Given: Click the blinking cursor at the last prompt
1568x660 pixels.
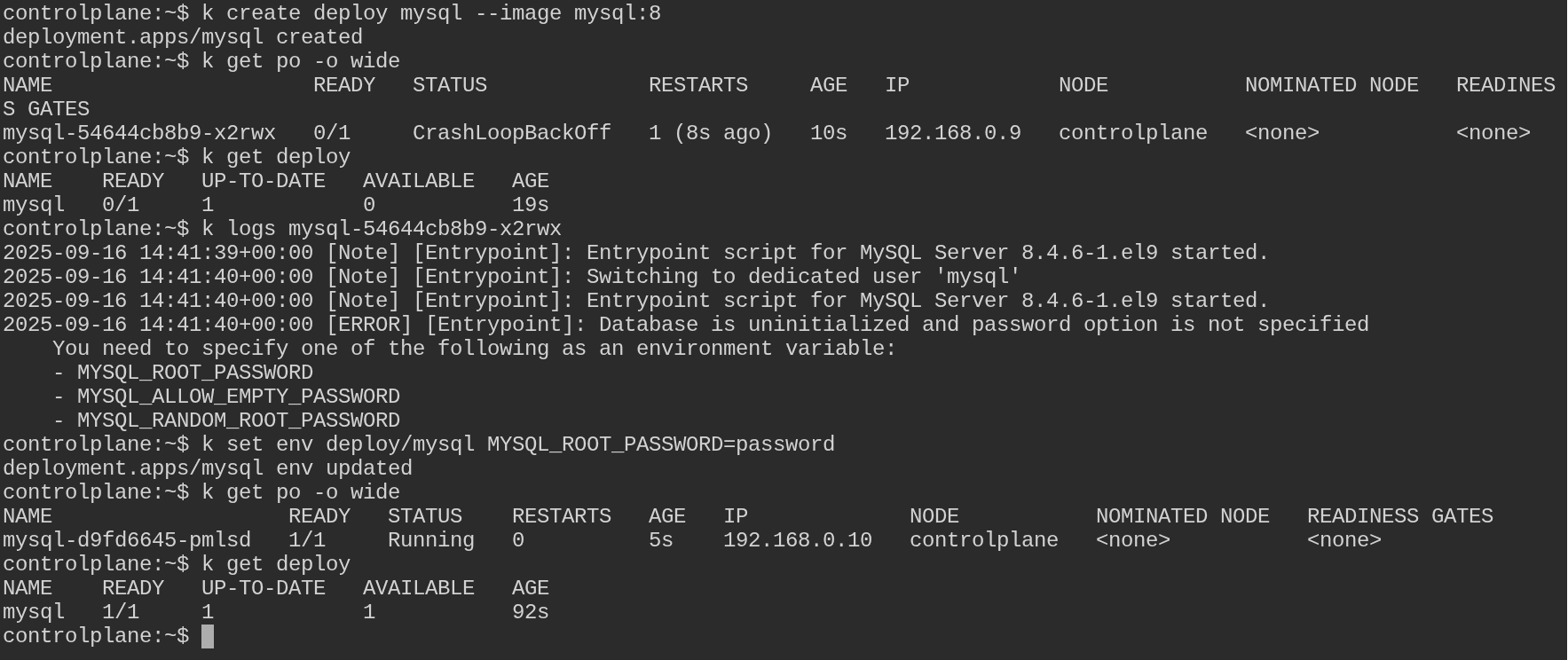Looking at the screenshot, I should coord(208,636).
